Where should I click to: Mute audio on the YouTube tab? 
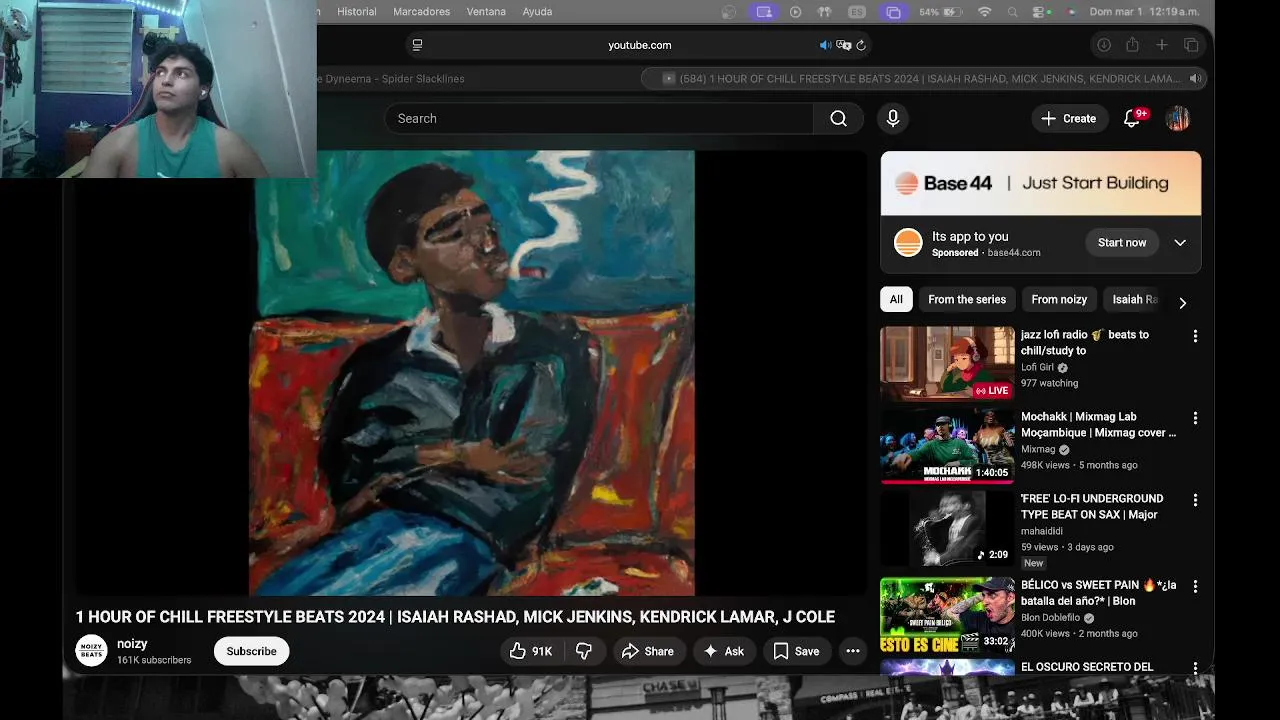pos(1194,78)
